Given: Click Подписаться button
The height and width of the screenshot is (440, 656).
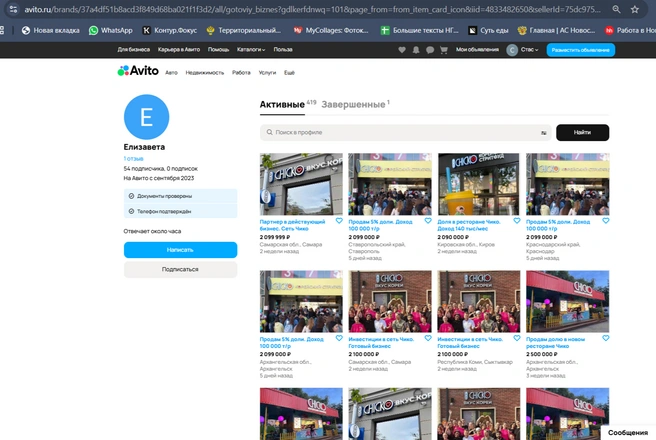Looking at the screenshot, I should coord(180,269).
